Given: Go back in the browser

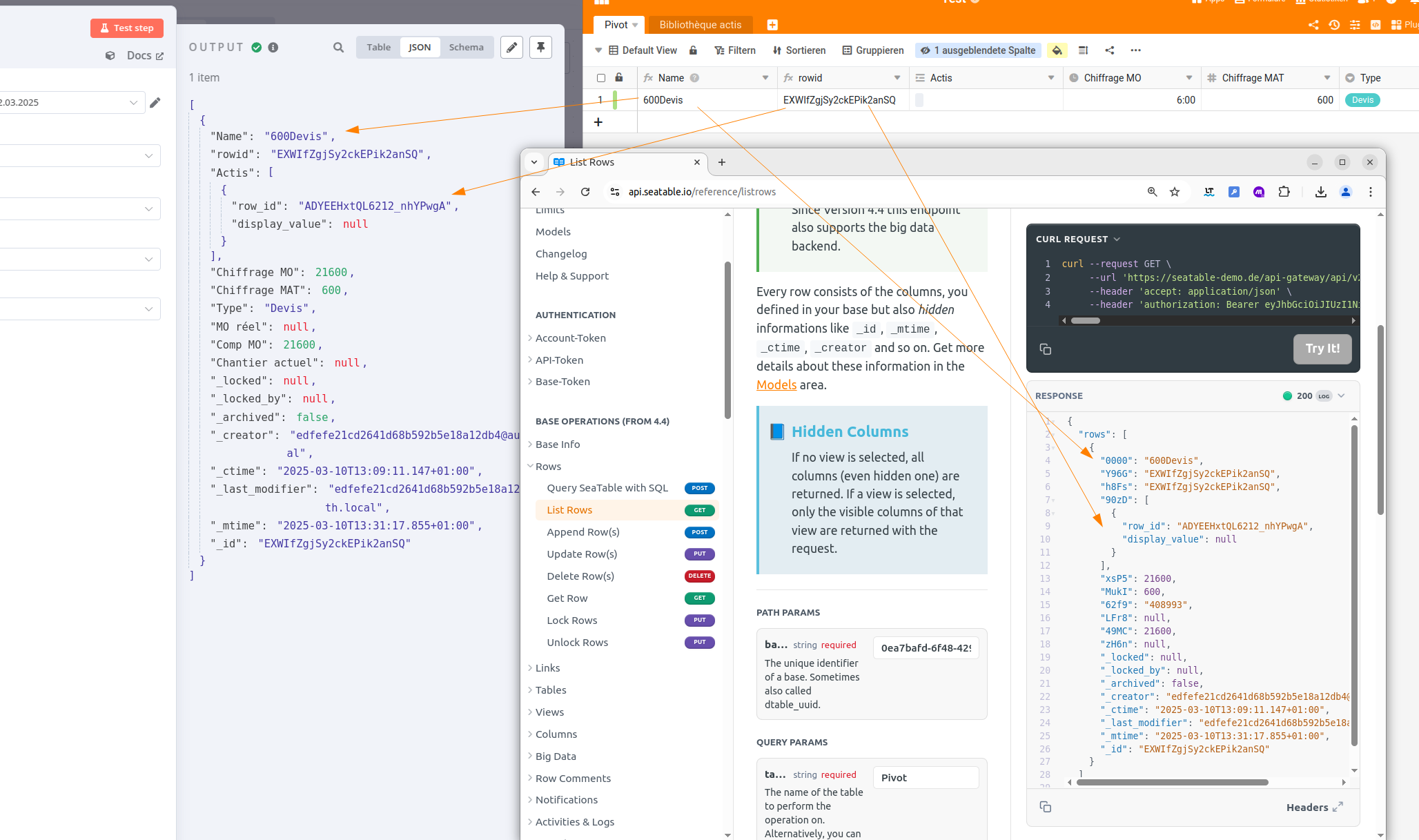Looking at the screenshot, I should coord(536,192).
